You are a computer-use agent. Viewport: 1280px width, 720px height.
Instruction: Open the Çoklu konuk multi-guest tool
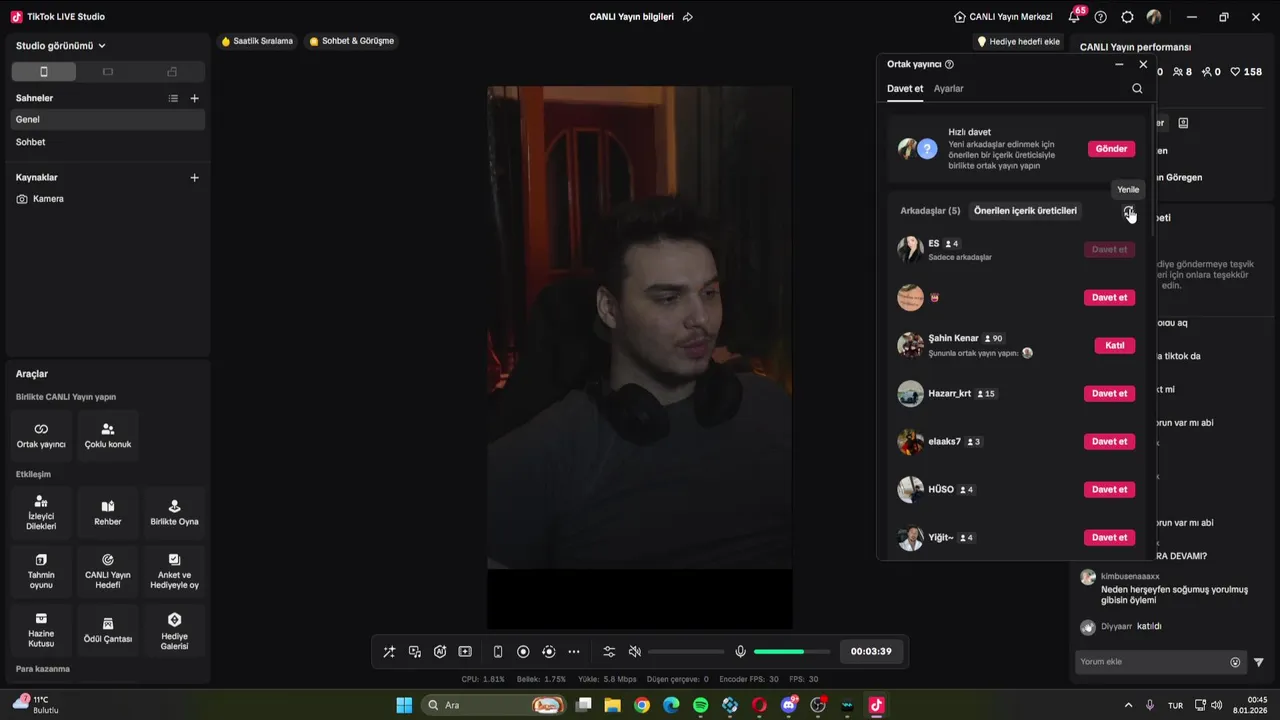(x=108, y=435)
